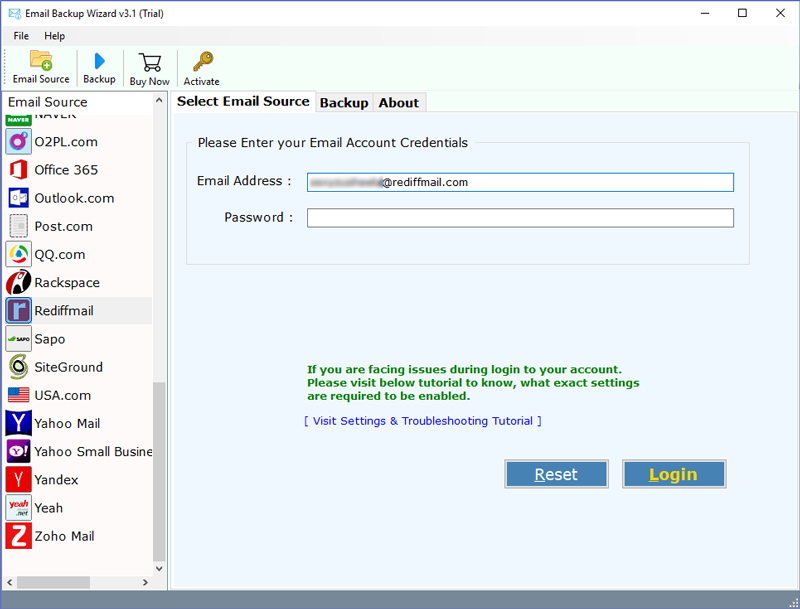The height and width of the screenshot is (609, 800).
Task: Select the Naver logo icon
Action: click(x=18, y=120)
